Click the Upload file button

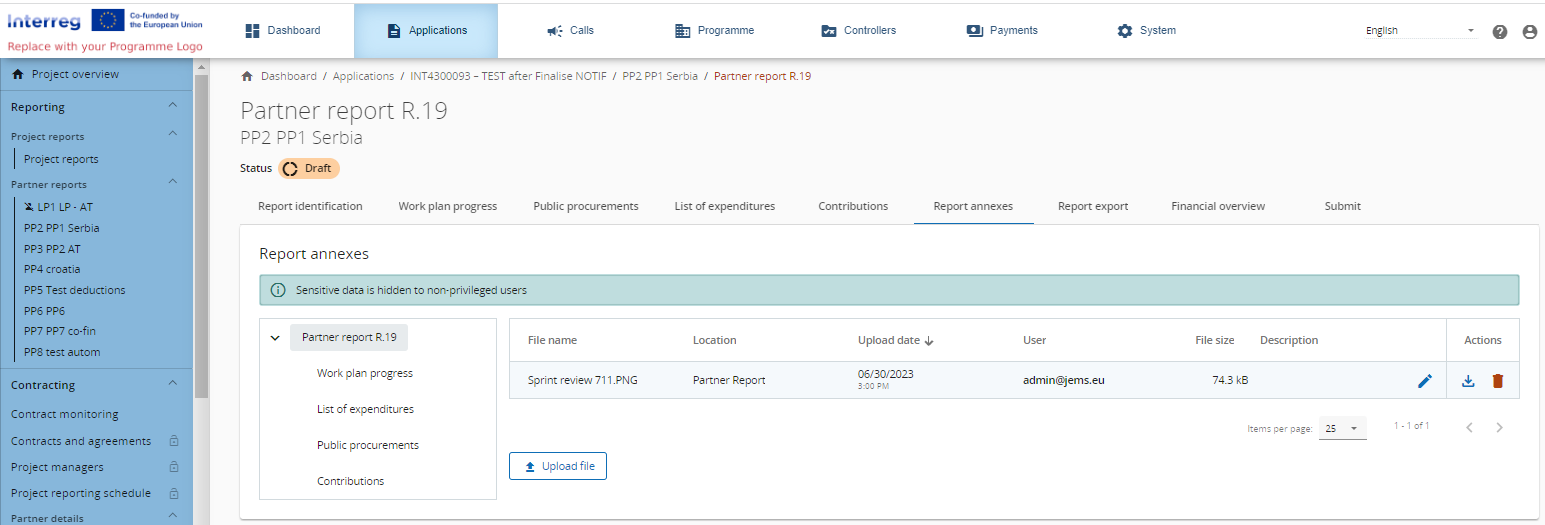pyautogui.click(x=558, y=466)
